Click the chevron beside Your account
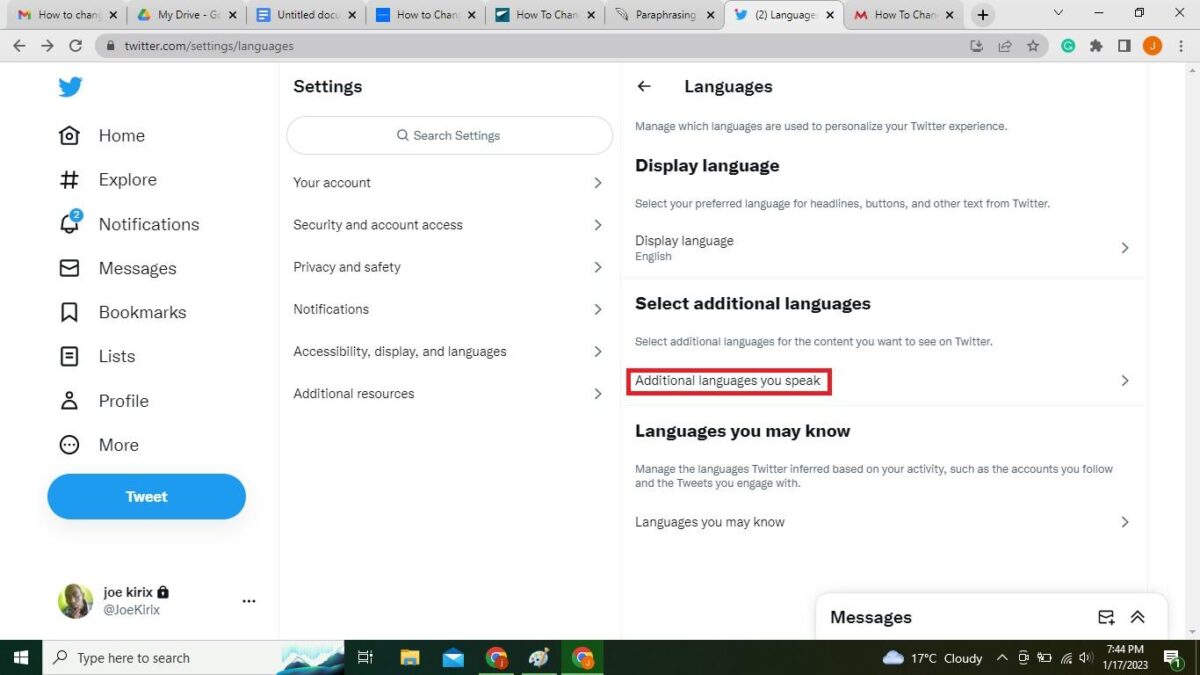The height and width of the screenshot is (675, 1200). click(598, 183)
